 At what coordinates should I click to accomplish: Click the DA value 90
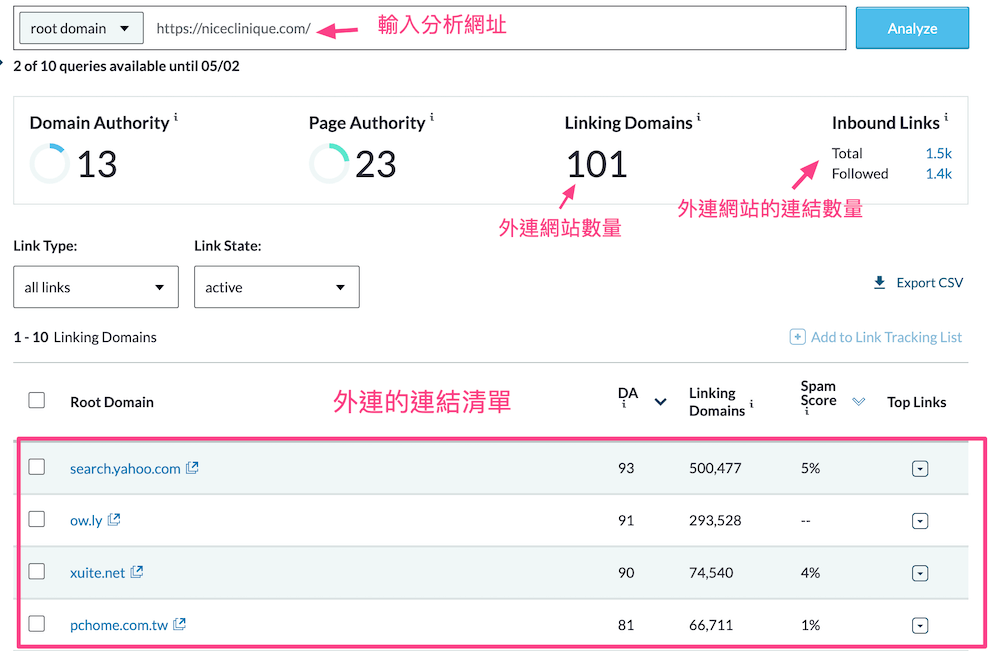tap(626, 573)
